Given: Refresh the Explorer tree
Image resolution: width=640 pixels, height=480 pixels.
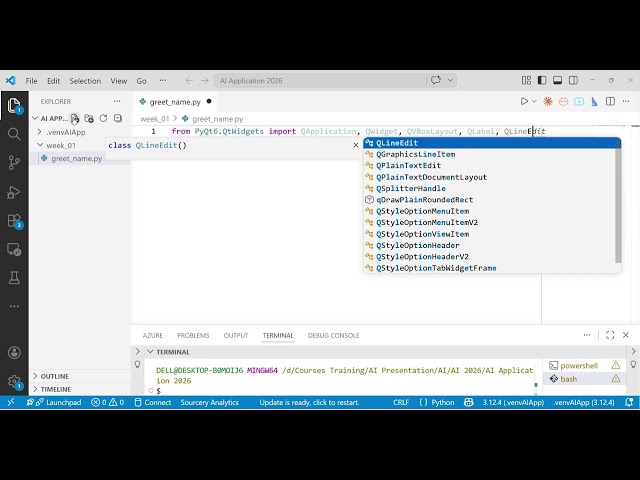Looking at the screenshot, I should tap(103, 118).
